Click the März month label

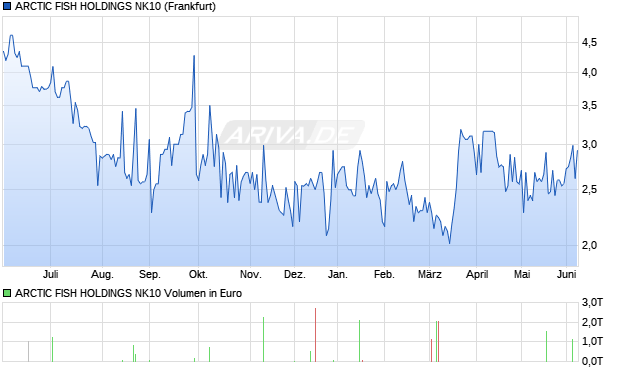[x=430, y=274]
